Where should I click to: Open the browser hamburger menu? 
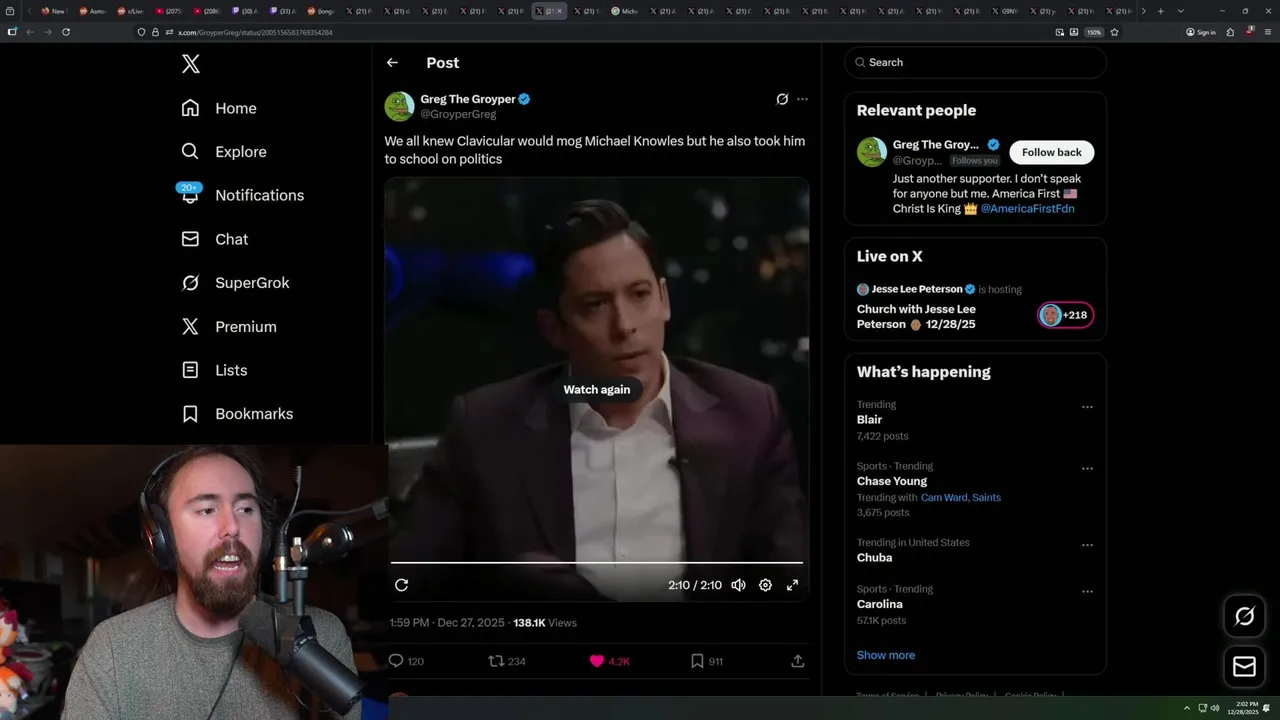(x=1266, y=32)
